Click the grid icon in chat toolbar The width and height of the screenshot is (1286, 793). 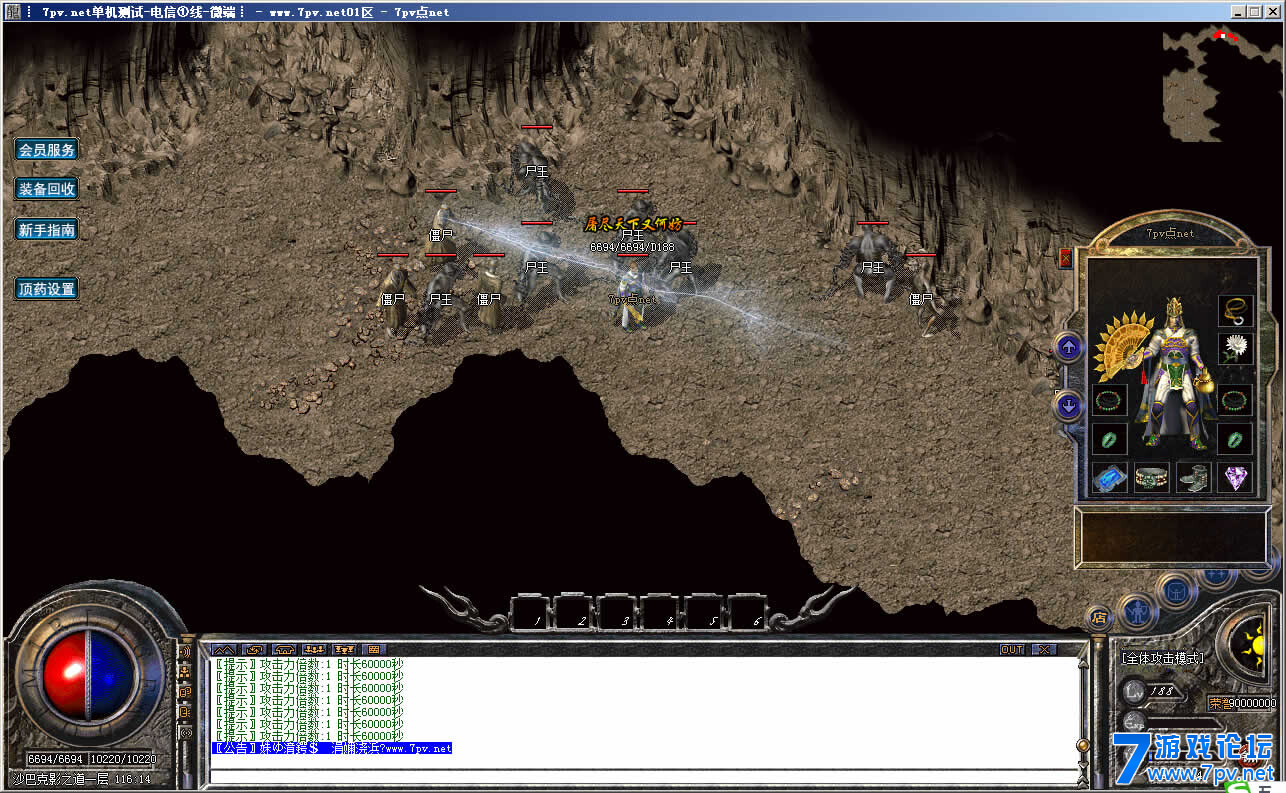374,650
